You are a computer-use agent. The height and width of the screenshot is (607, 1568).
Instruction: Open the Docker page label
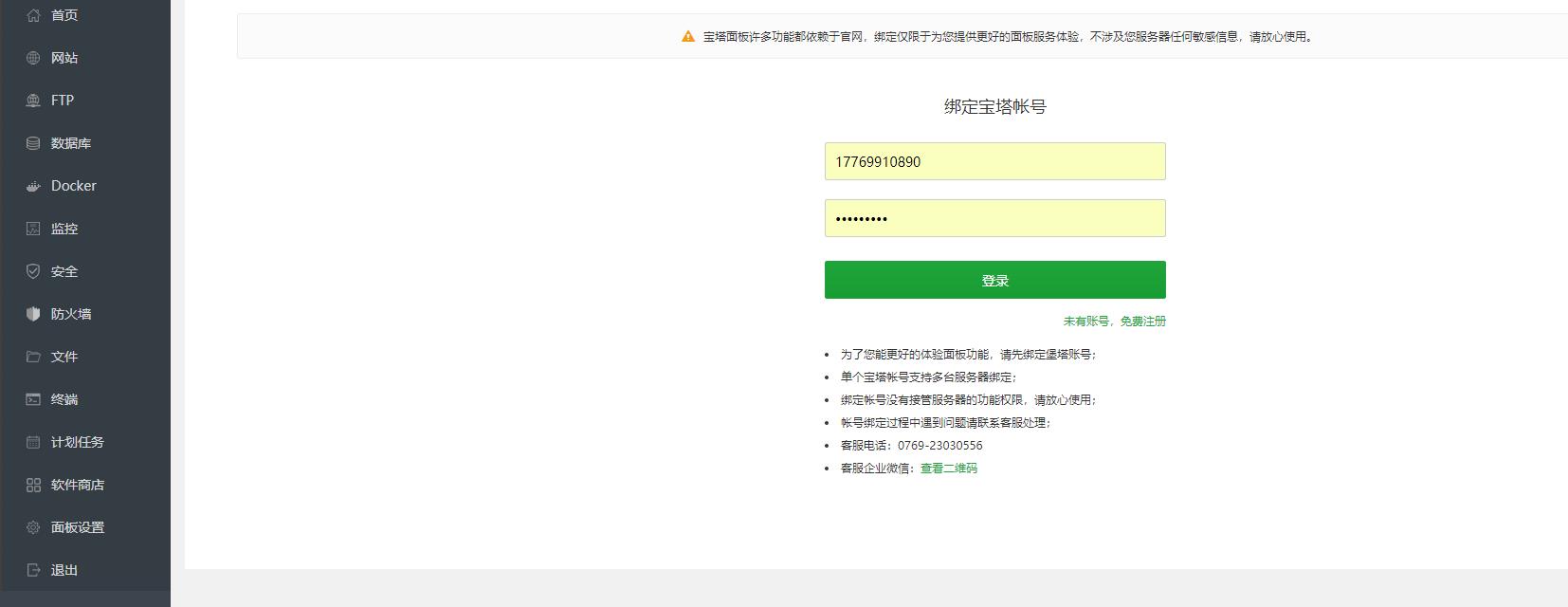tap(74, 186)
